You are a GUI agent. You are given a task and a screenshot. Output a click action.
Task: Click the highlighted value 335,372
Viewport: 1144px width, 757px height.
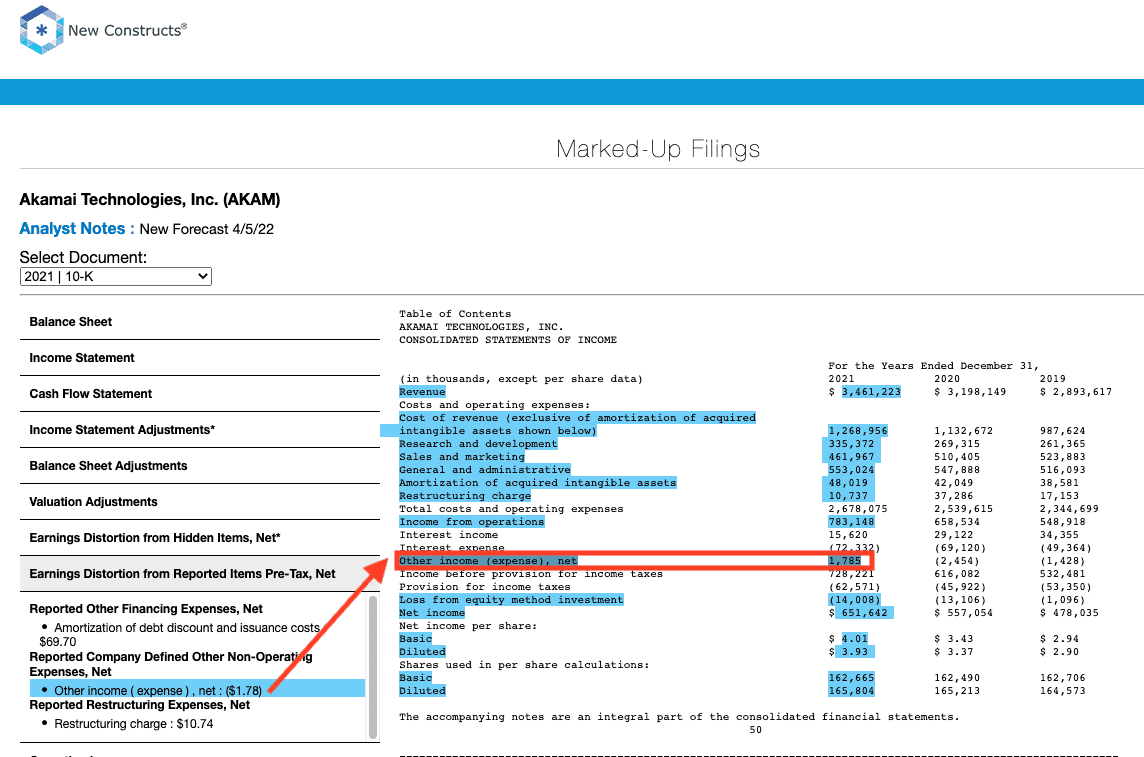pos(851,443)
